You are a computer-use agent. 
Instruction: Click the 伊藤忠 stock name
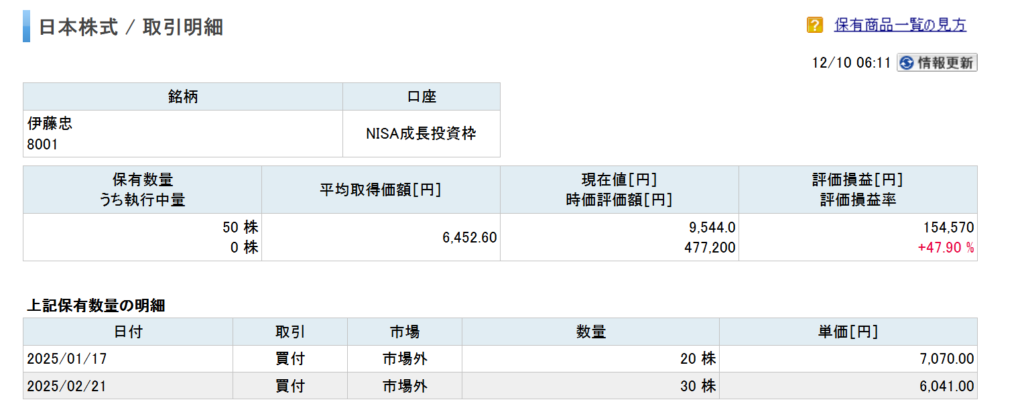(50, 124)
